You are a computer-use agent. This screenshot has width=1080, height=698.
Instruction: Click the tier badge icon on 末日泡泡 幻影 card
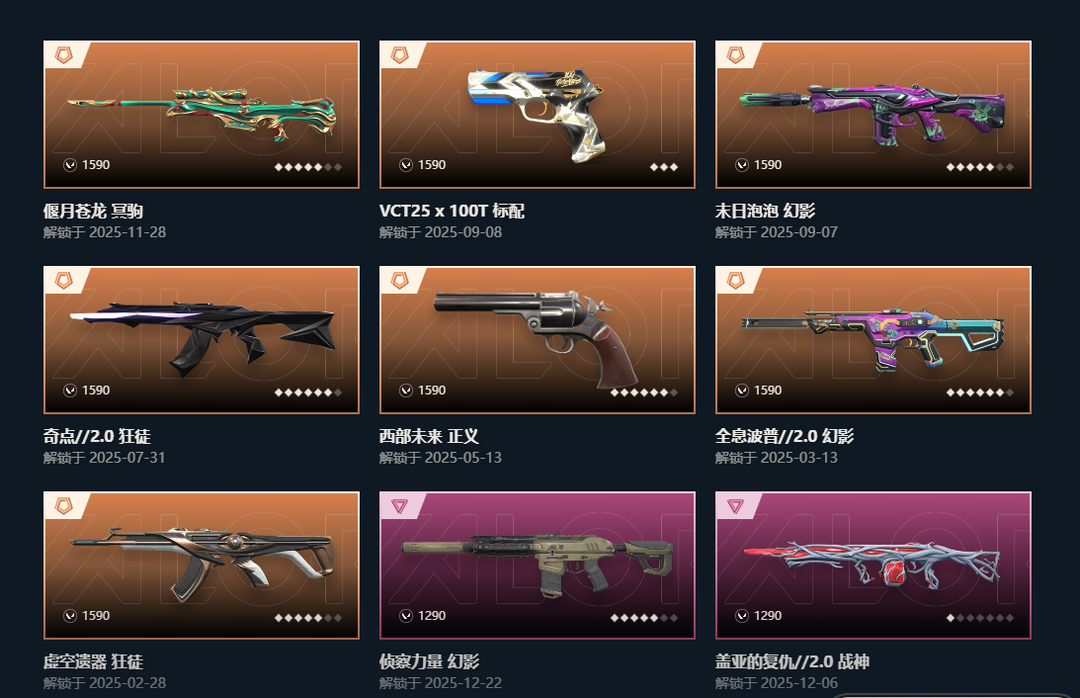736,55
